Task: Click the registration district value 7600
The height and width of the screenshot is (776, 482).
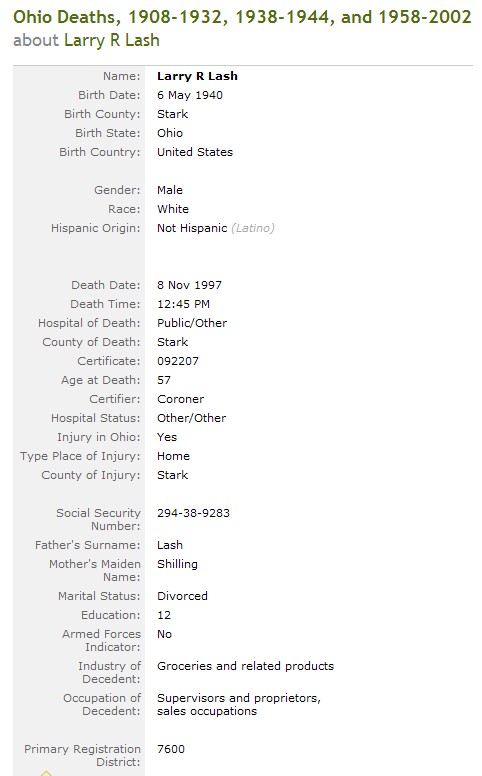Action: [171, 749]
